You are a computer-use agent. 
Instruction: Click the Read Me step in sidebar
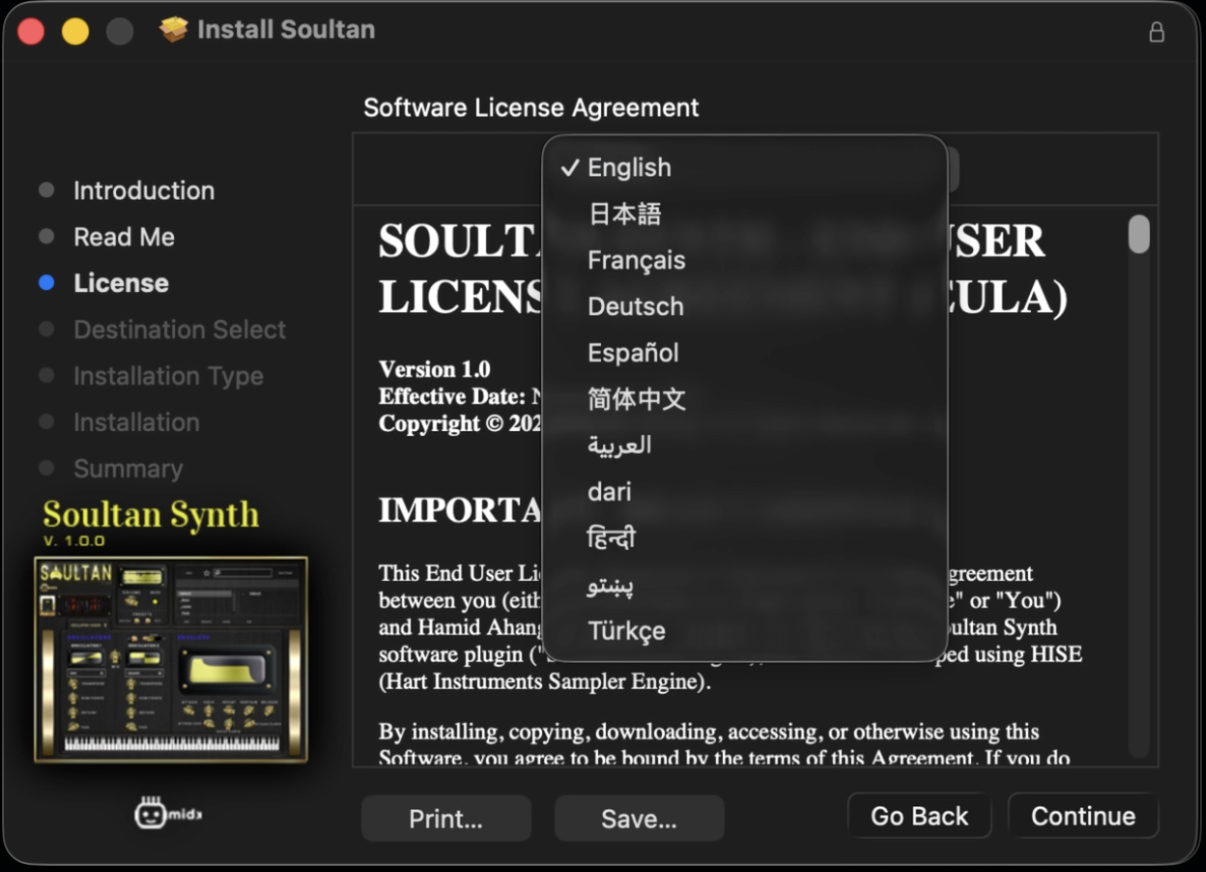pyautogui.click(x=124, y=237)
